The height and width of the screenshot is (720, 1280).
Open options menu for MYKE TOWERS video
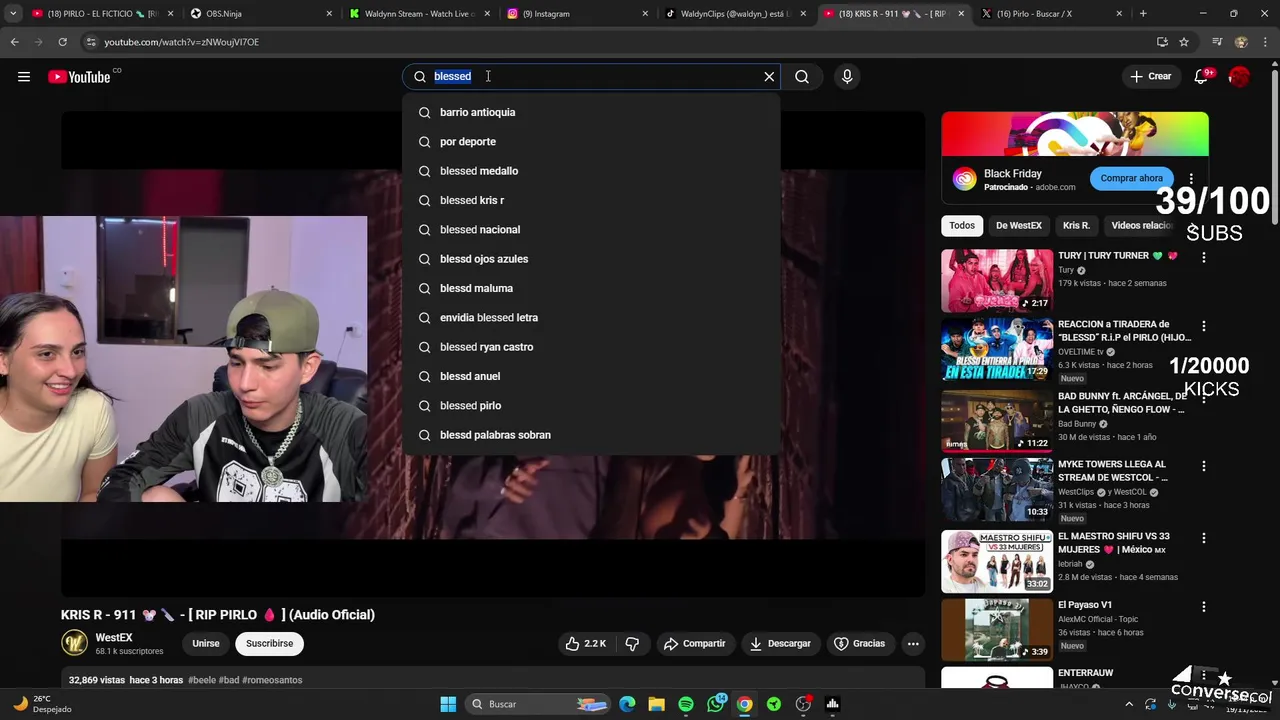1204,467
